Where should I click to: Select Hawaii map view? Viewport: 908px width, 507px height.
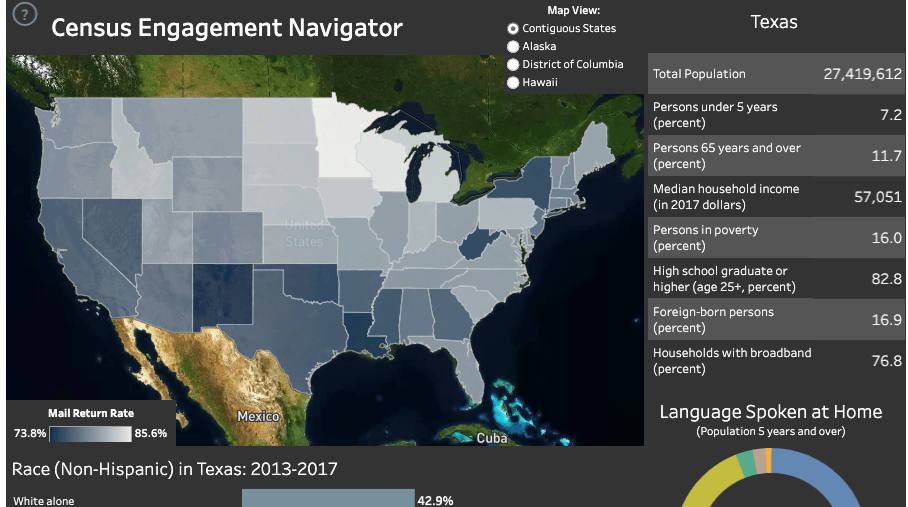512,82
